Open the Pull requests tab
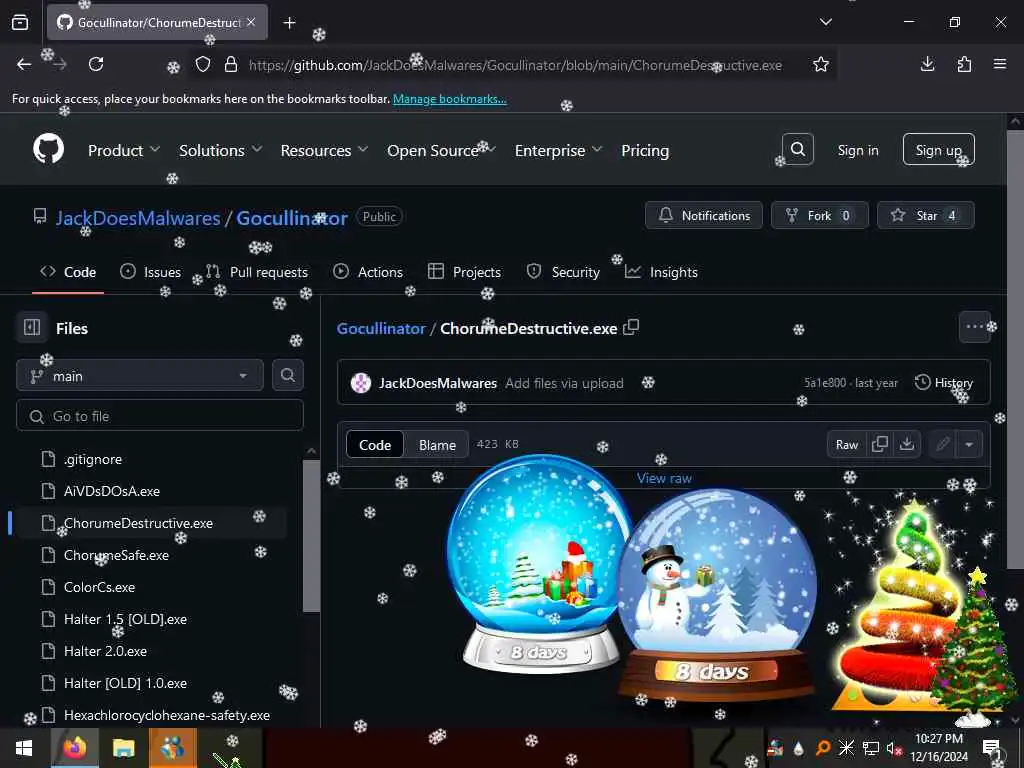The height and width of the screenshot is (768, 1024). click(x=257, y=272)
